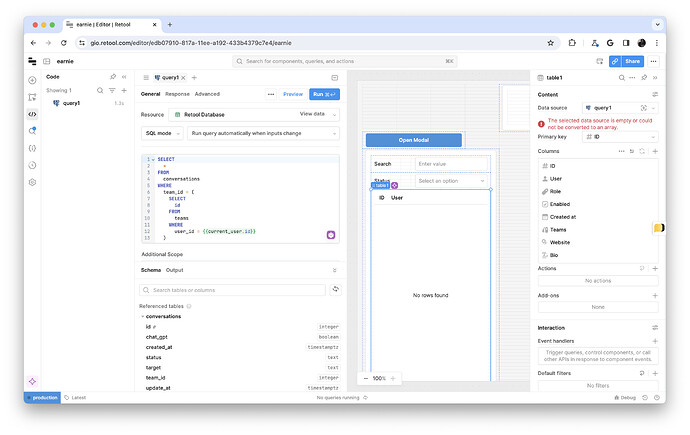Filter the Code list
Image resolution: width=690 pixels, height=435 pixels.
click(x=112, y=90)
